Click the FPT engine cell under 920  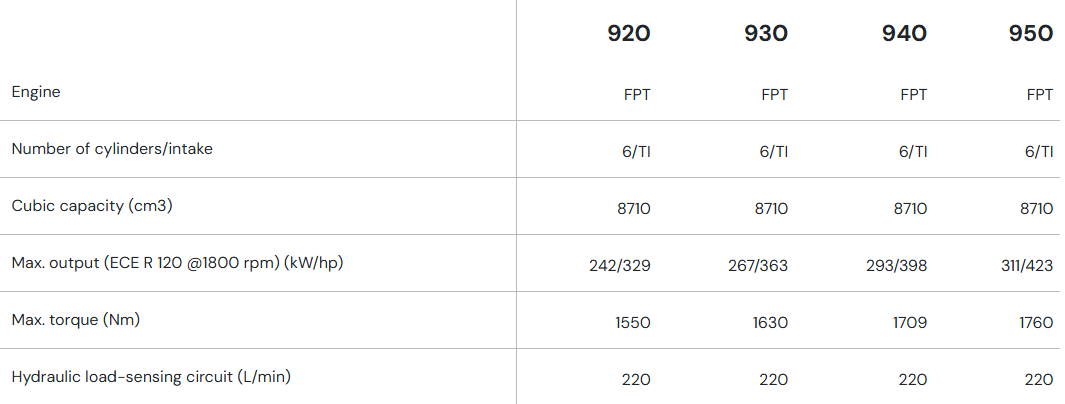click(637, 95)
